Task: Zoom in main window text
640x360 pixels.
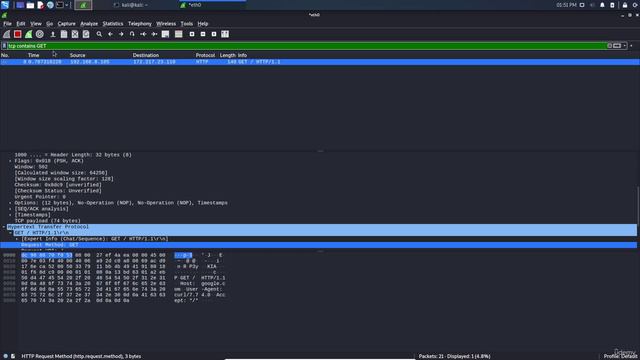Action: (192, 34)
